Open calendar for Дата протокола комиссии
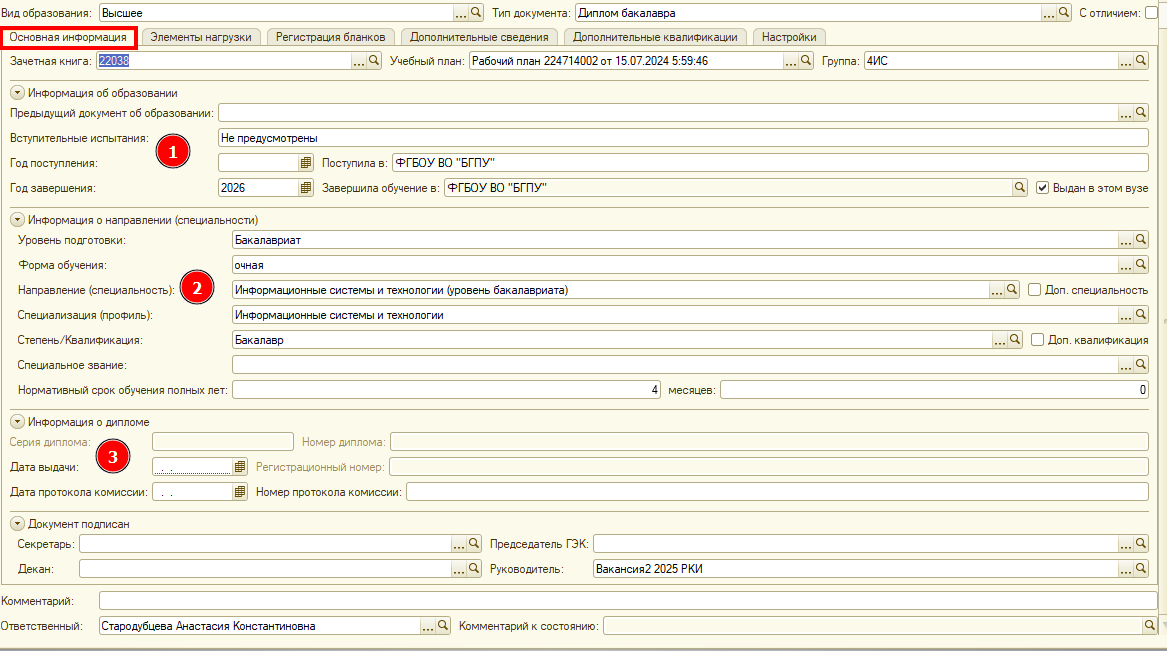Screen dimensions: 1167x651 point(239,491)
